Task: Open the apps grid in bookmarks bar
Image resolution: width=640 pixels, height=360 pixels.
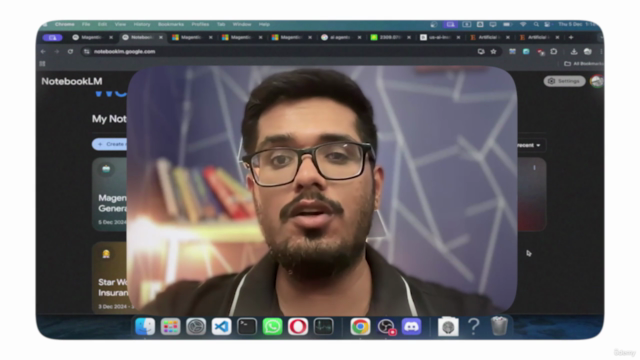Action: (42, 64)
